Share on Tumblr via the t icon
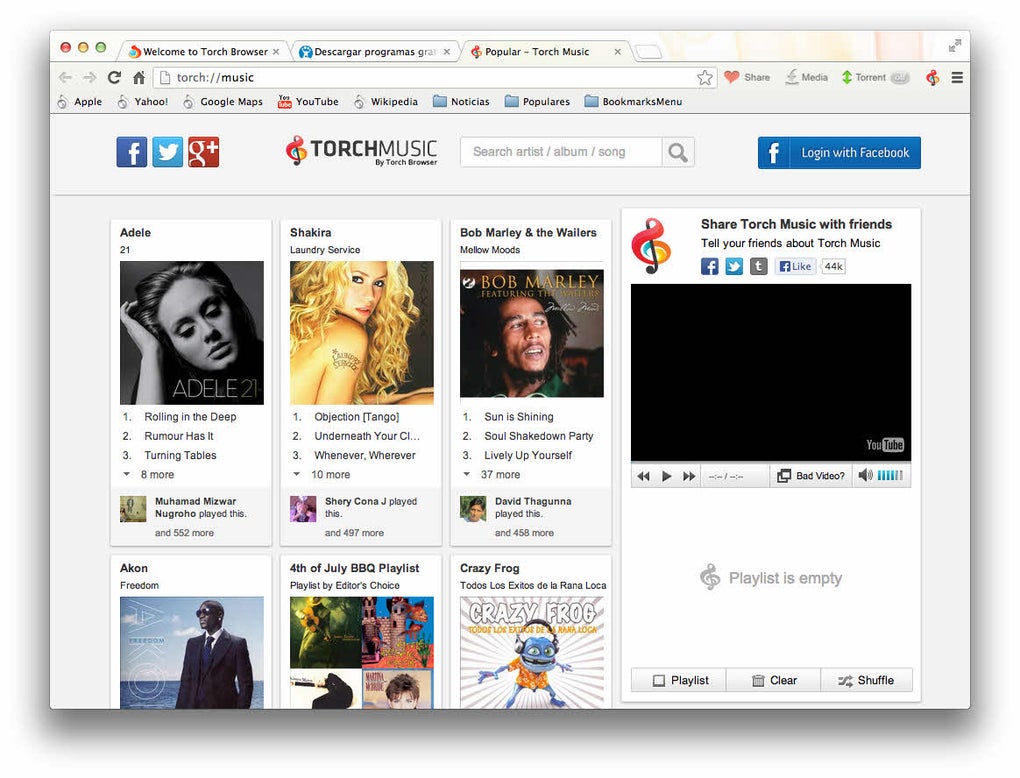The image size is (1020, 778). pyautogui.click(x=758, y=266)
